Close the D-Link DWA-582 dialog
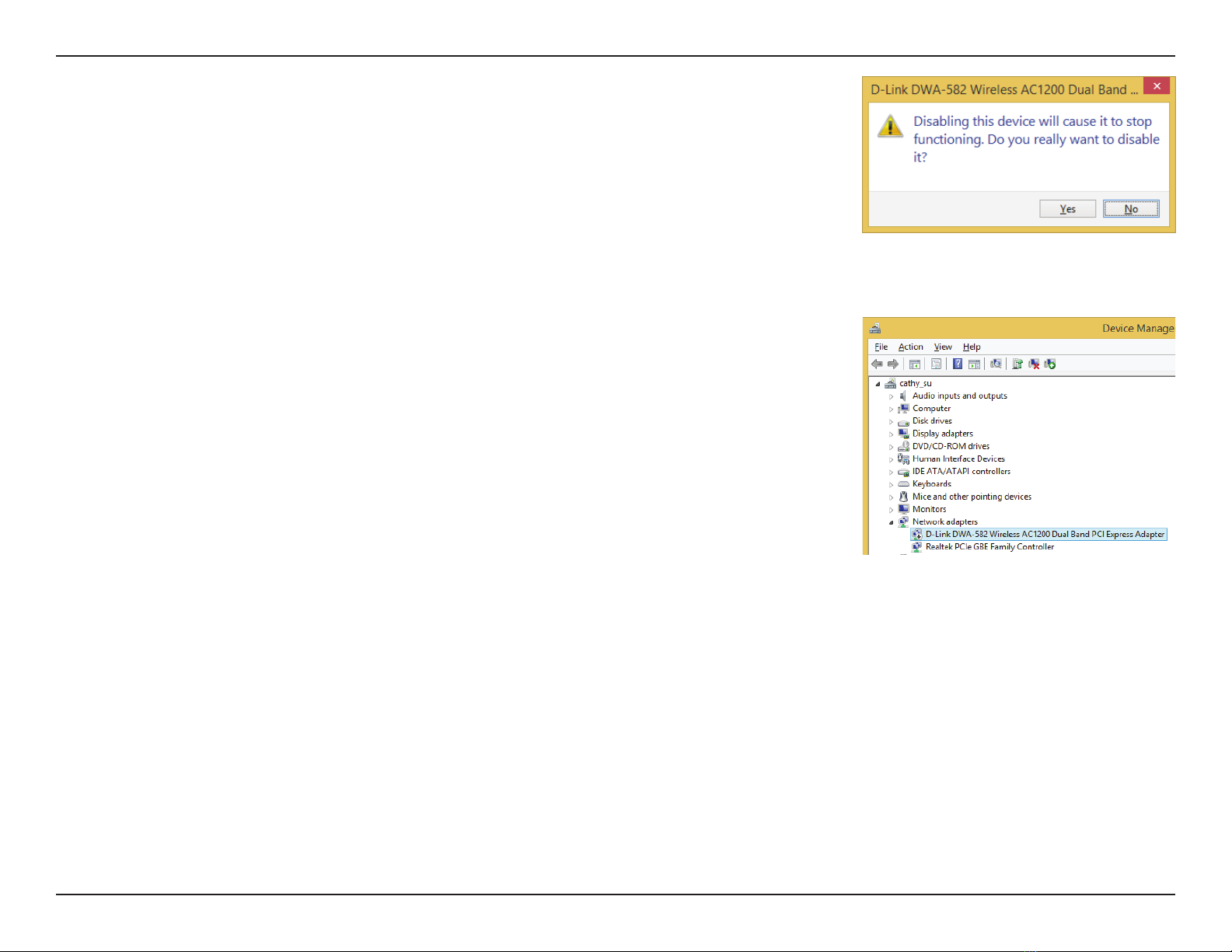This screenshot has height=952, width=1232. [1157, 86]
